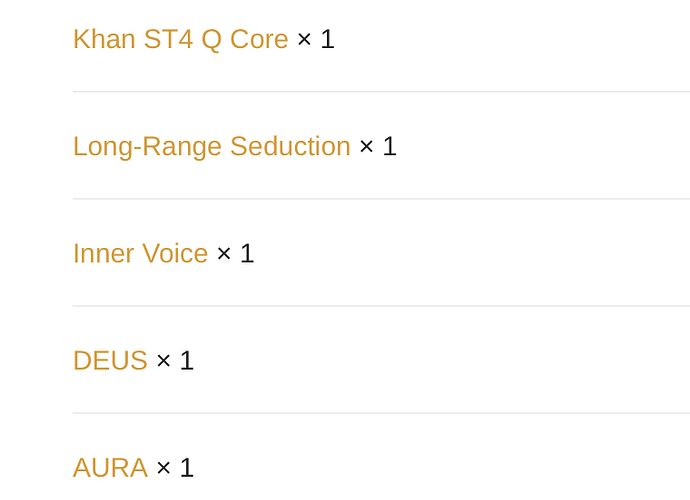Click the Long-Range Seduction link
The height and width of the screenshot is (500, 690).
(x=211, y=146)
